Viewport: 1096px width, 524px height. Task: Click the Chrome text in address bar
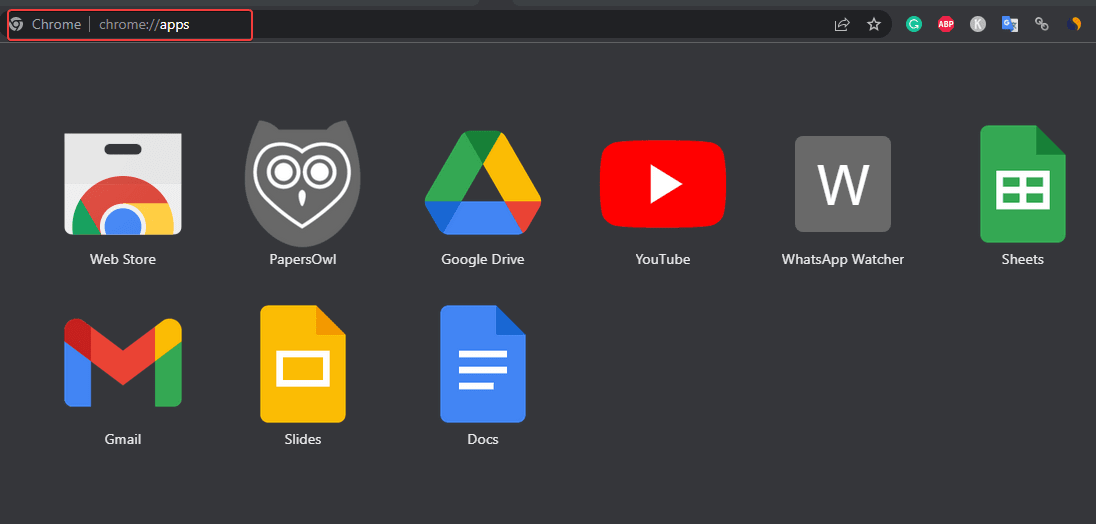57,24
